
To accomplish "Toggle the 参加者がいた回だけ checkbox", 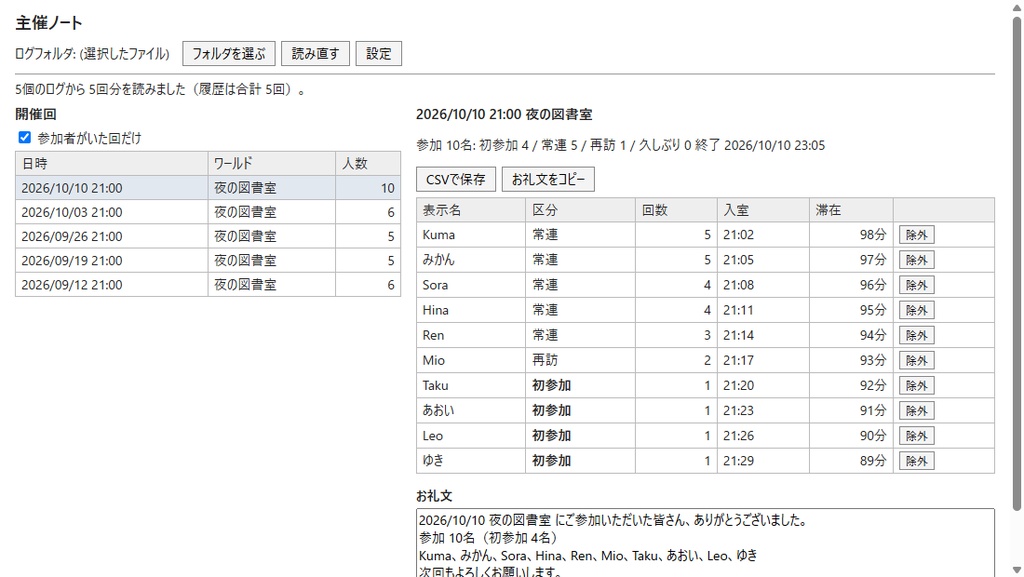I will [x=25, y=138].
